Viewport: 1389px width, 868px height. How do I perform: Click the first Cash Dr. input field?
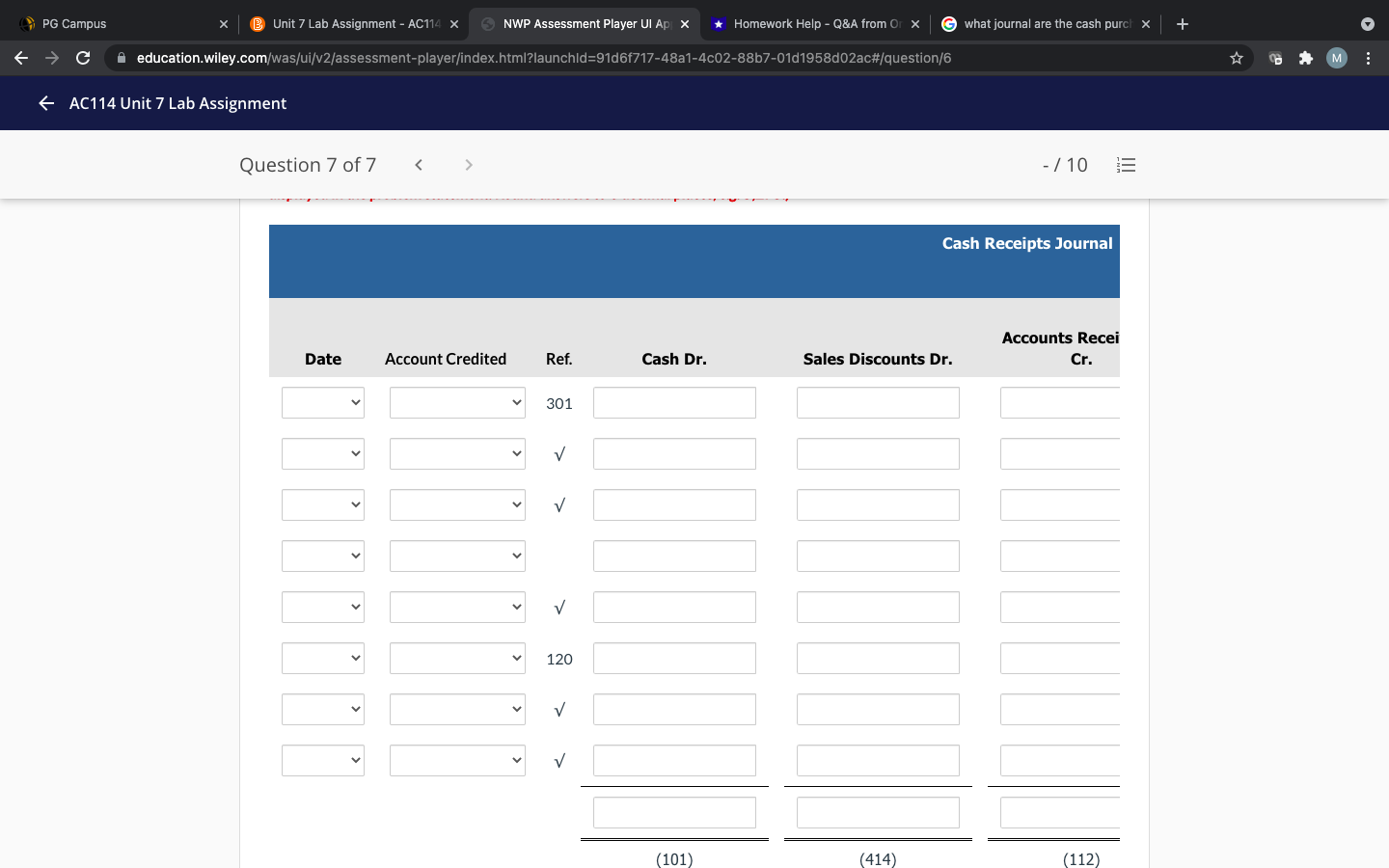coord(674,402)
